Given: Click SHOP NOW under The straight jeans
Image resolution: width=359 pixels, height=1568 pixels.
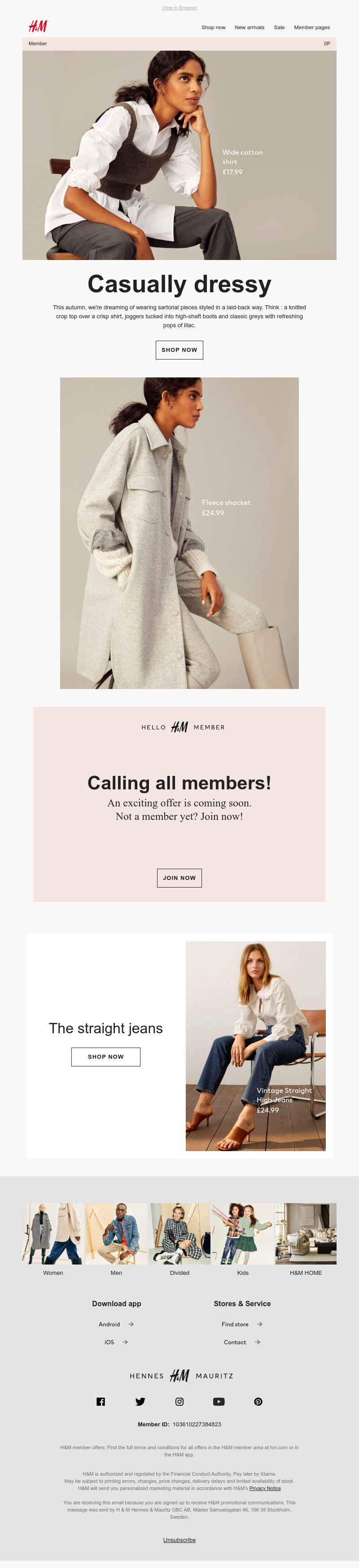Looking at the screenshot, I should (105, 1057).
